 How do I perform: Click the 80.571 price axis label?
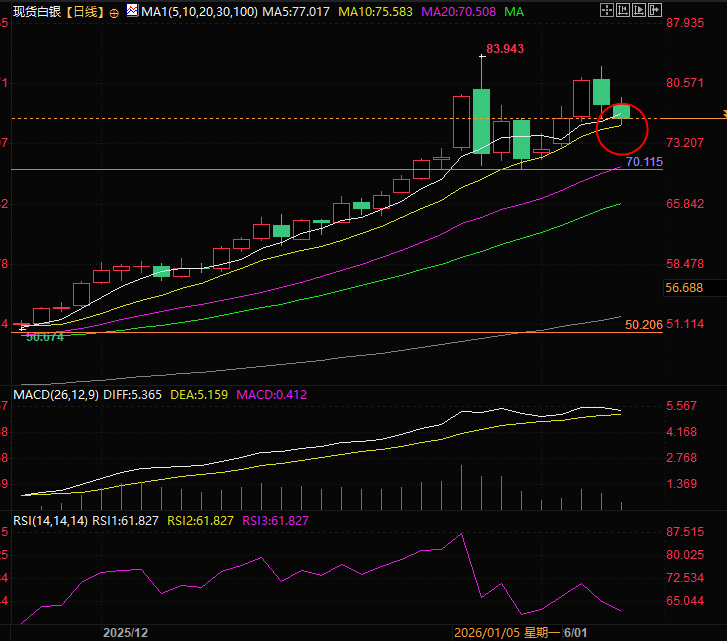[685, 83]
